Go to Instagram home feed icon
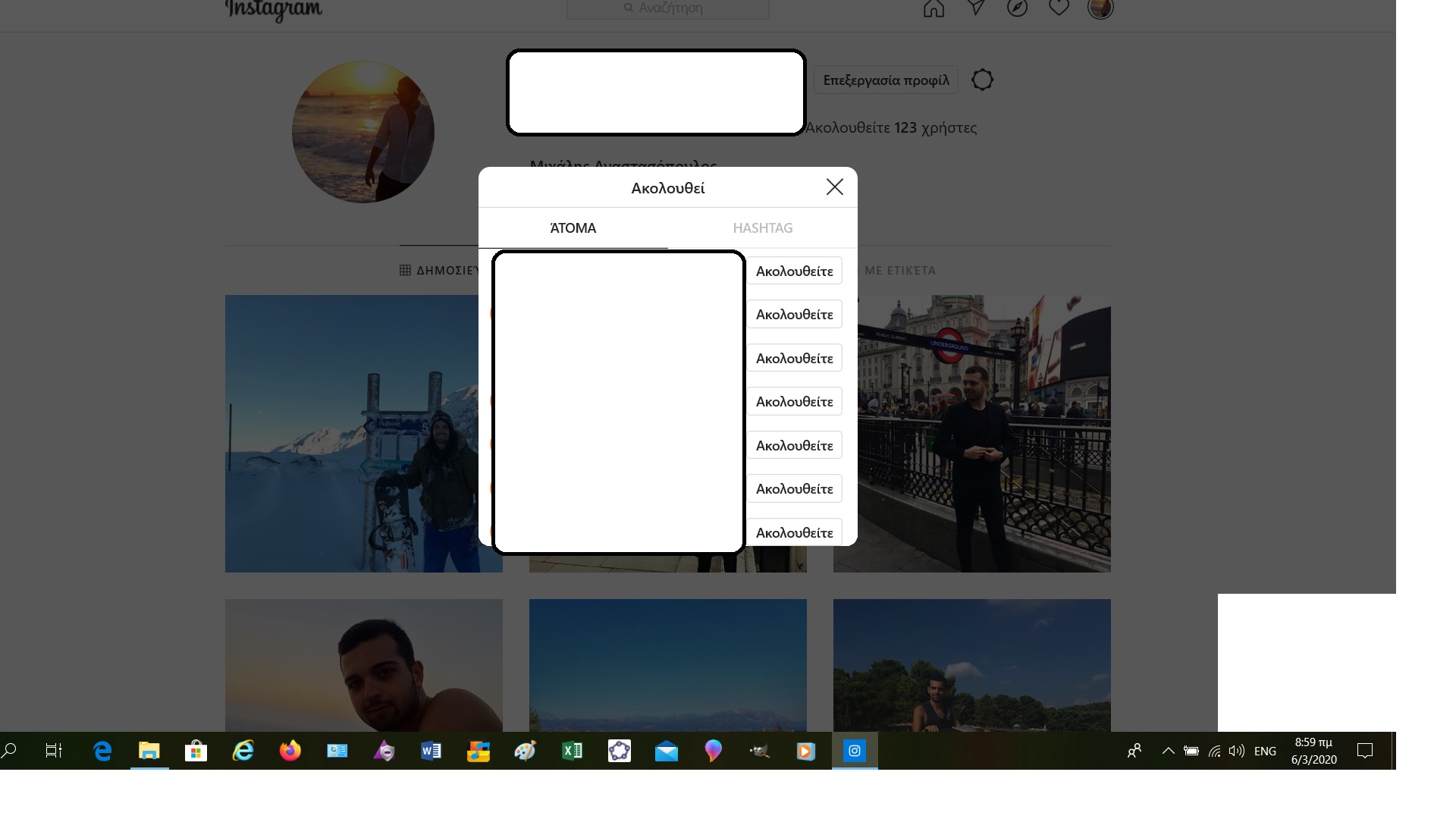The image size is (1456, 819). [x=934, y=8]
